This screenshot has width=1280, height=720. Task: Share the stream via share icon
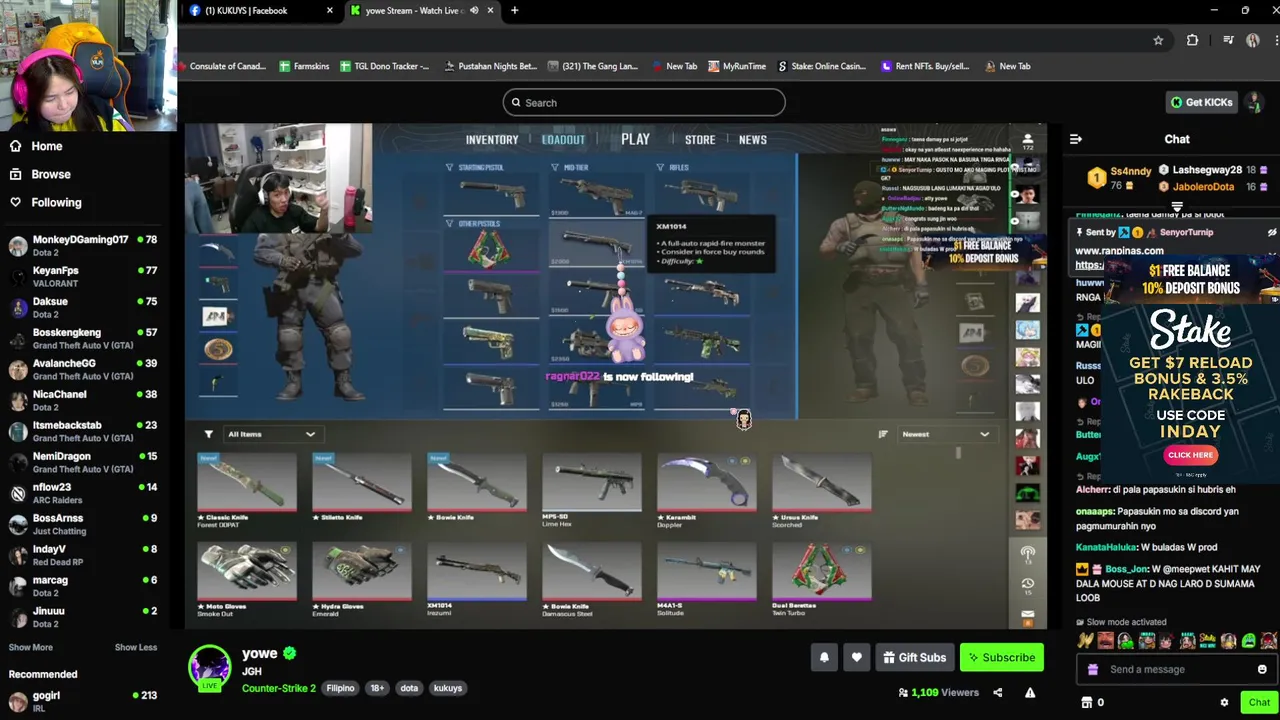pyautogui.click(x=997, y=692)
